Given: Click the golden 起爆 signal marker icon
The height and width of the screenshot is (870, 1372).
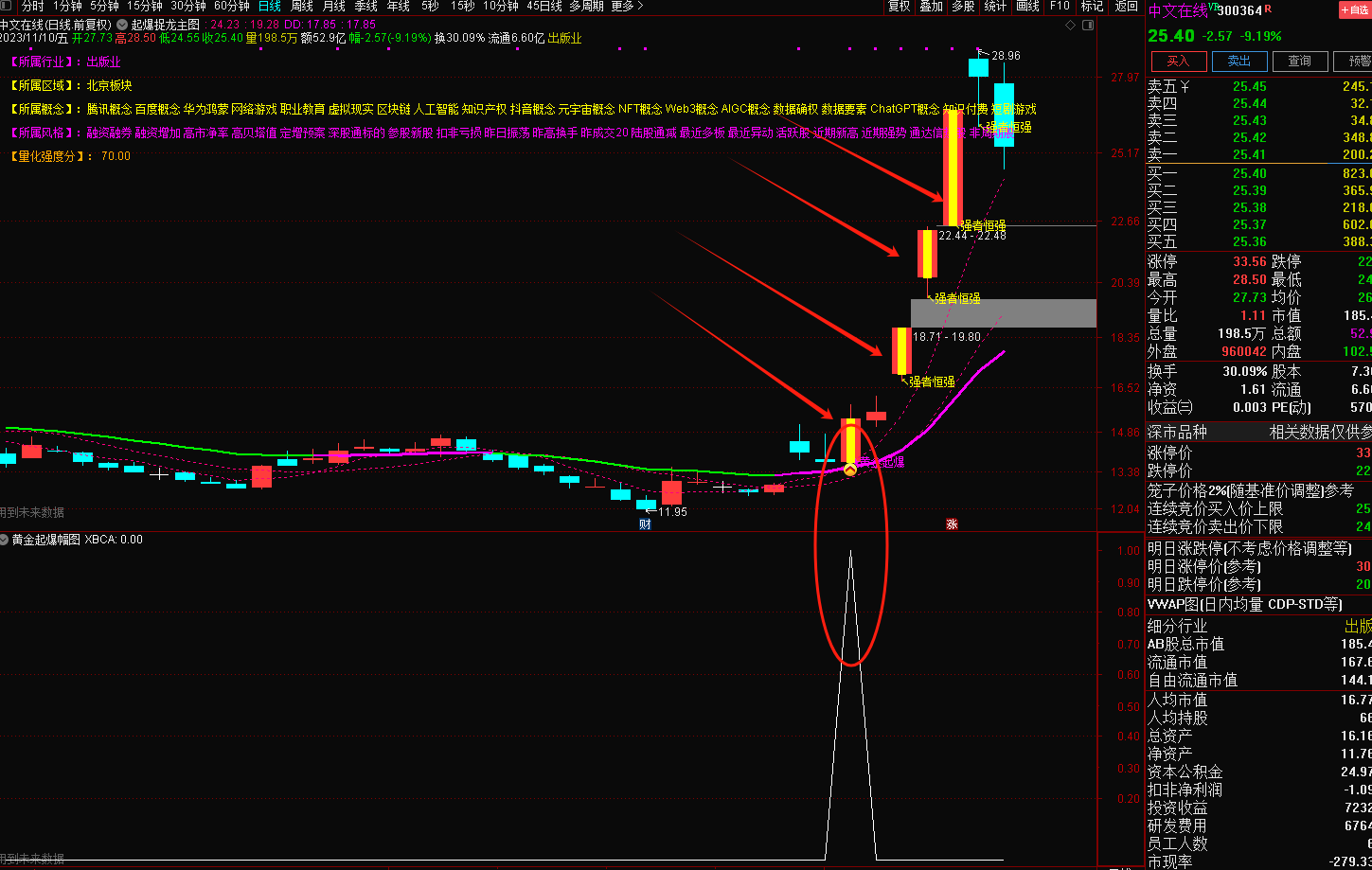Looking at the screenshot, I should click(x=850, y=468).
